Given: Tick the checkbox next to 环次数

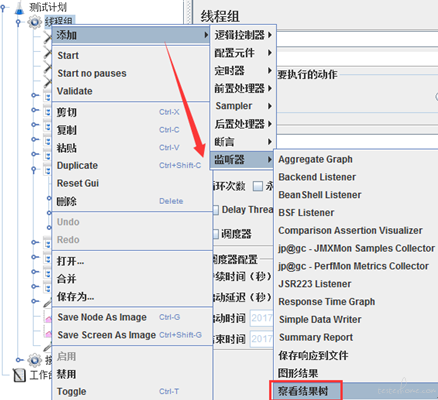Looking at the screenshot, I should (x=258, y=186).
